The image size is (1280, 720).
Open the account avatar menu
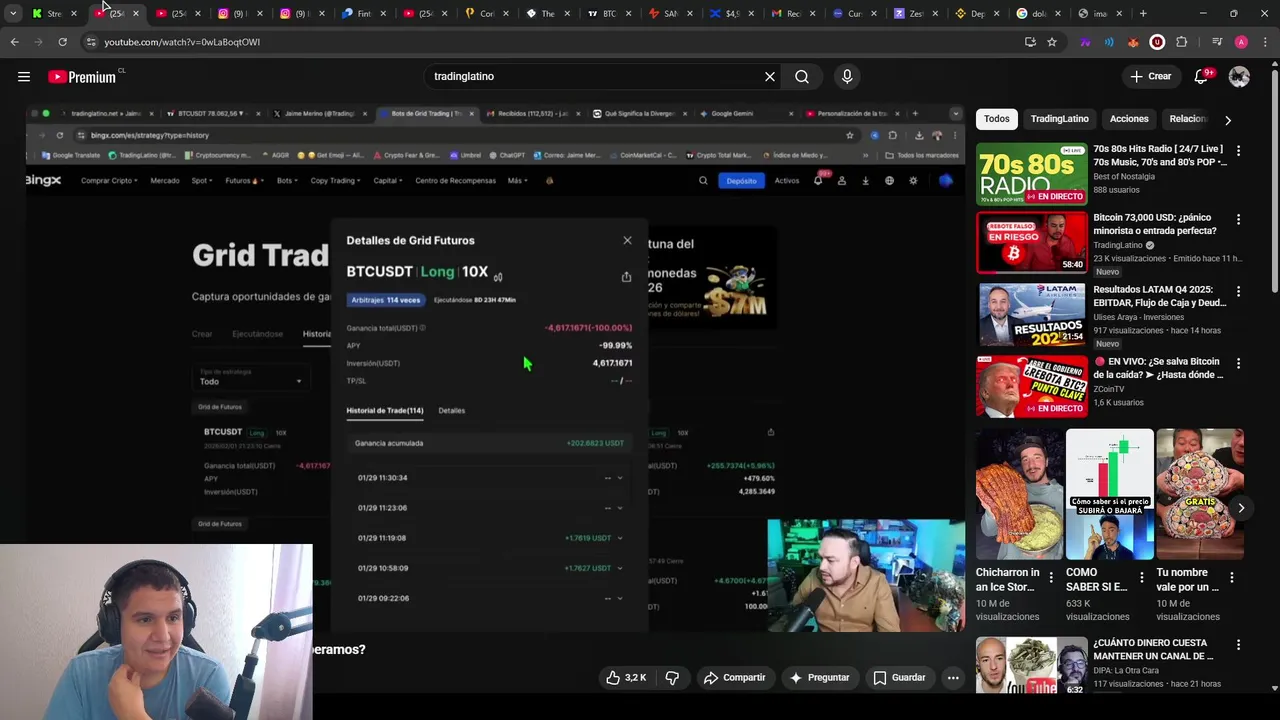coord(1239,76)
